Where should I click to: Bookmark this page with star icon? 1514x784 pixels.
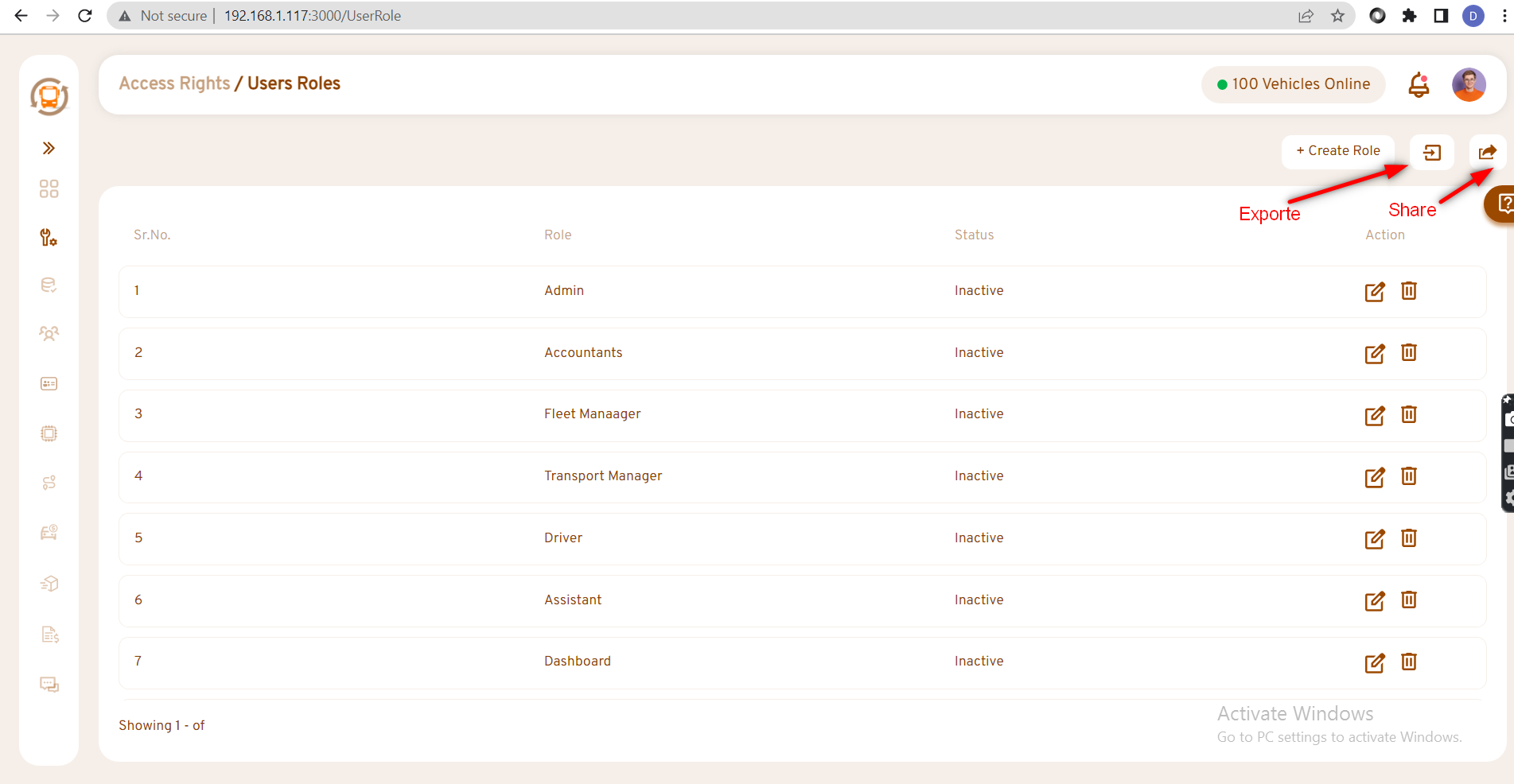[1337, 16]
